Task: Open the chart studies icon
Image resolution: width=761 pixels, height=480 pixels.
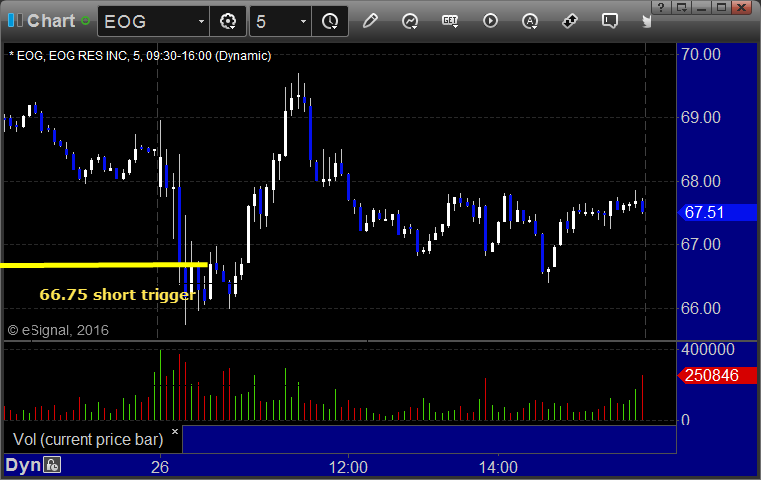Action: (x=410, y=21)
